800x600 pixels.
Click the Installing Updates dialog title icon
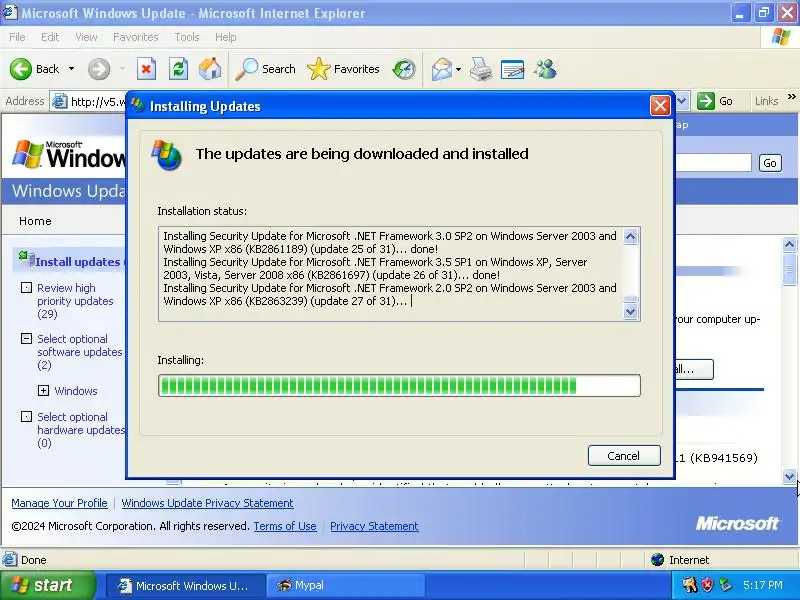137,105
